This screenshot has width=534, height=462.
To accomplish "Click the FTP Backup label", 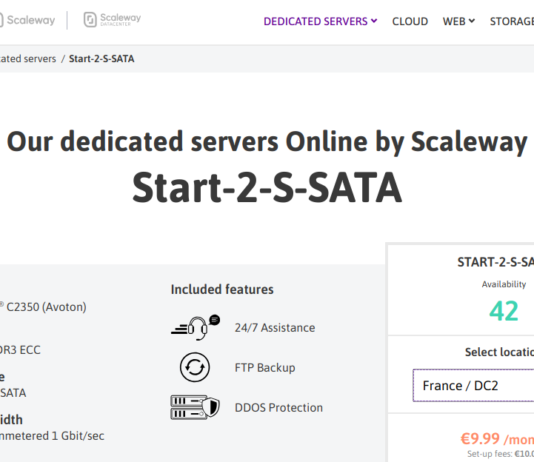I will pos(265,368).
